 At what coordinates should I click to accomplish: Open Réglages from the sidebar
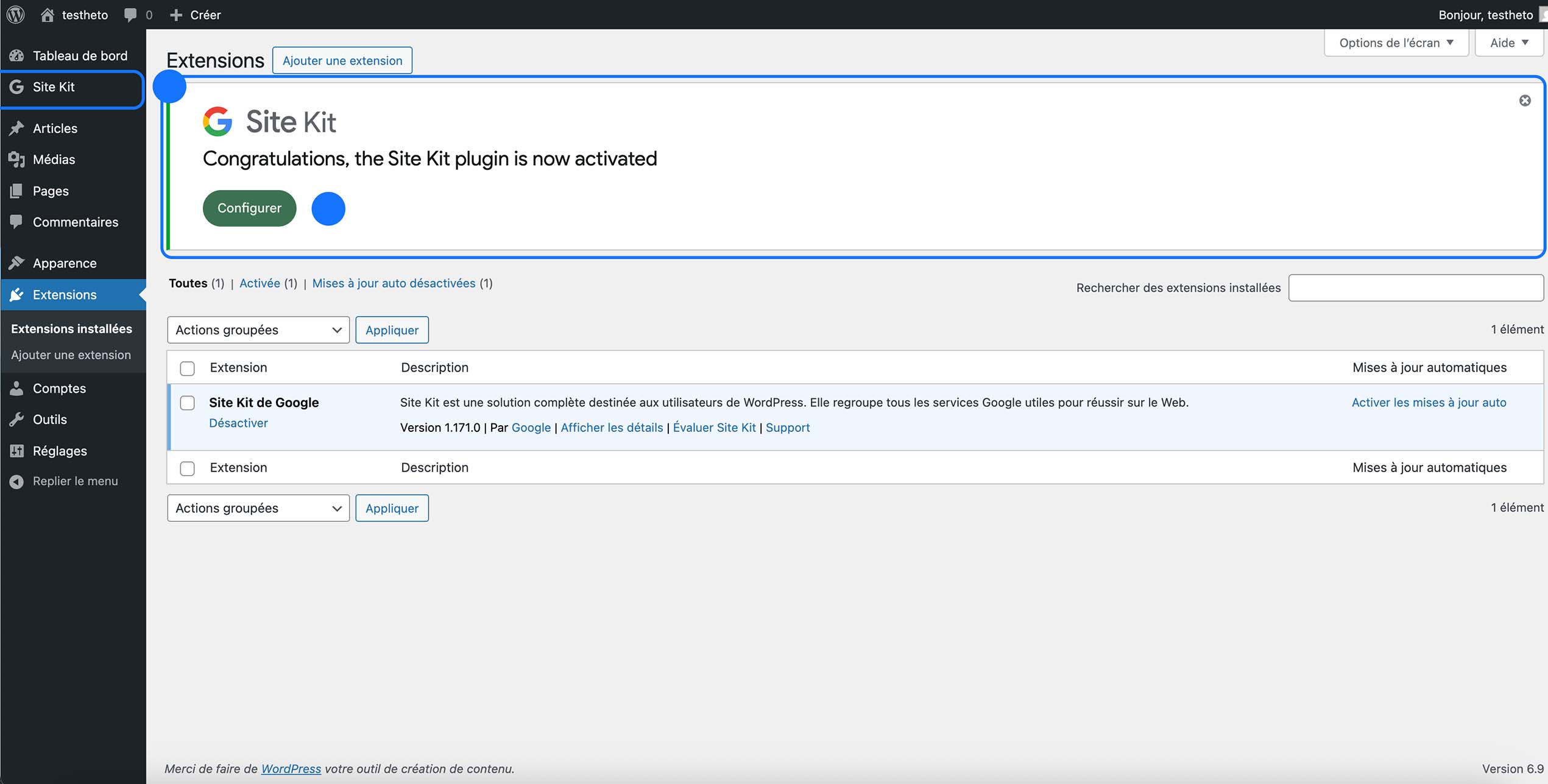pyautogui.click(x=60, y=451)
